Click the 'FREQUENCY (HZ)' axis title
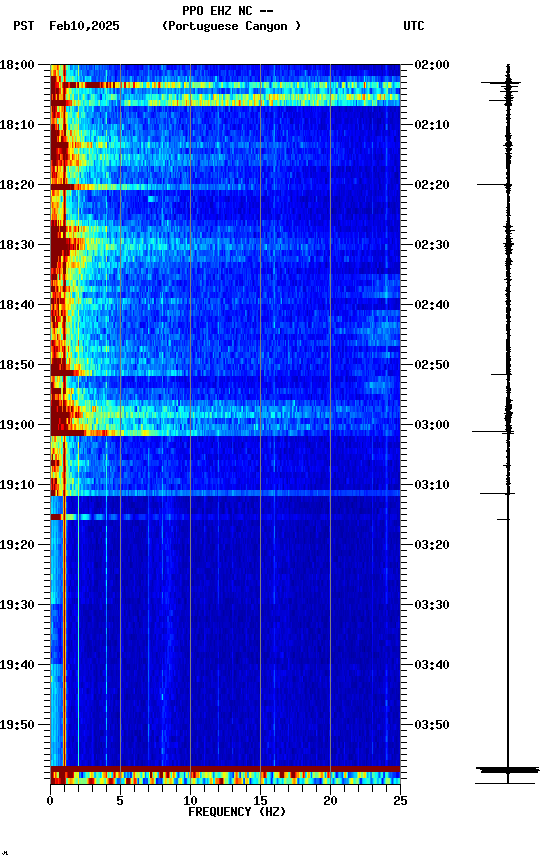The height and width of the screenshot is (864, 552). coord(237,812)
